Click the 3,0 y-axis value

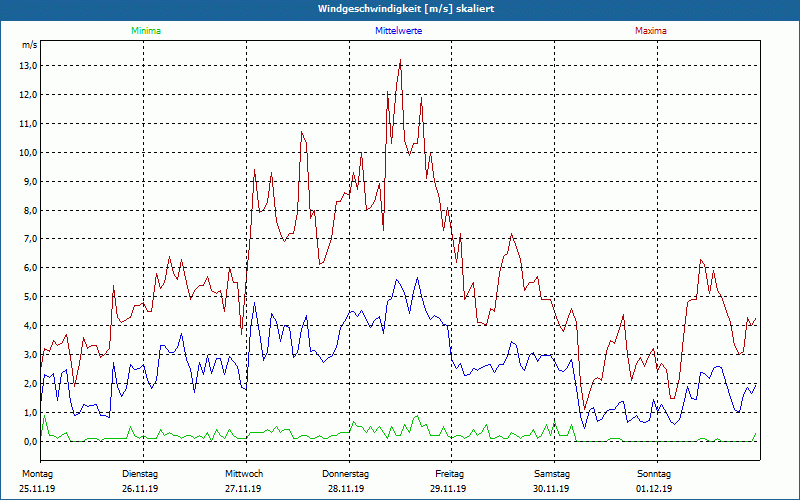30,355
